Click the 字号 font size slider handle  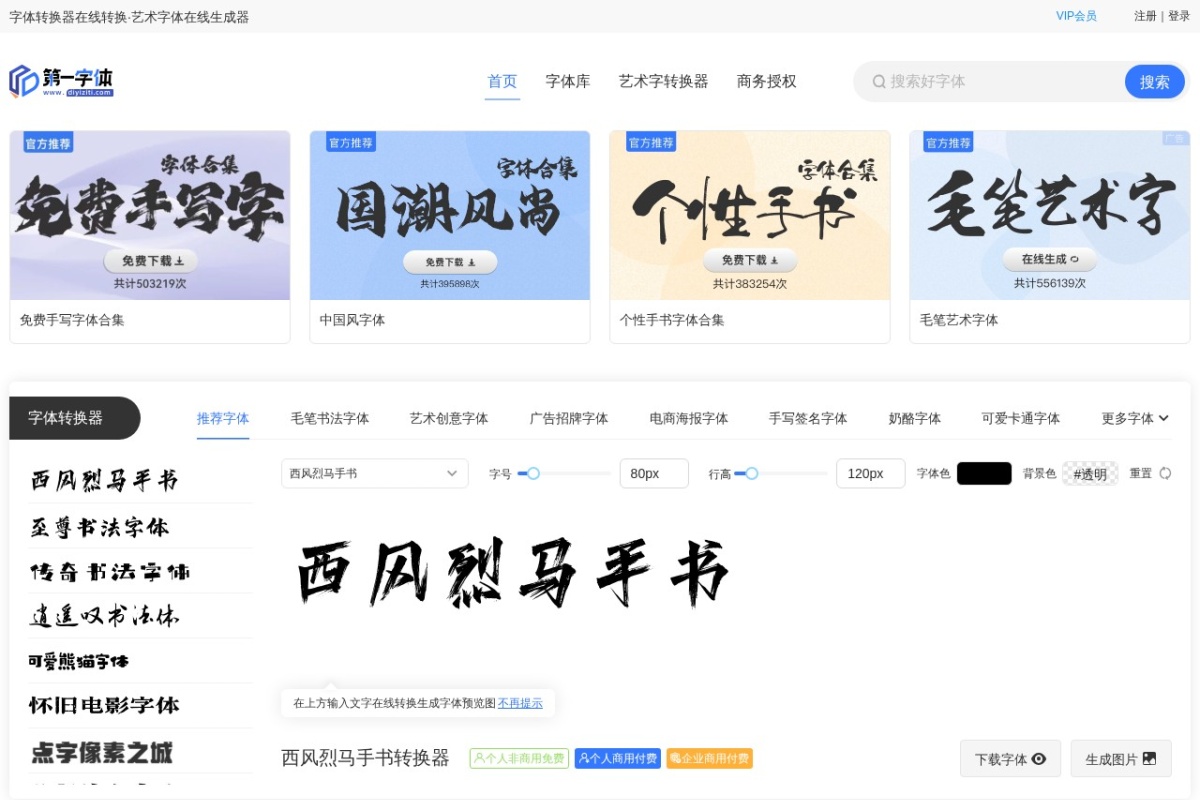(533, 473)
